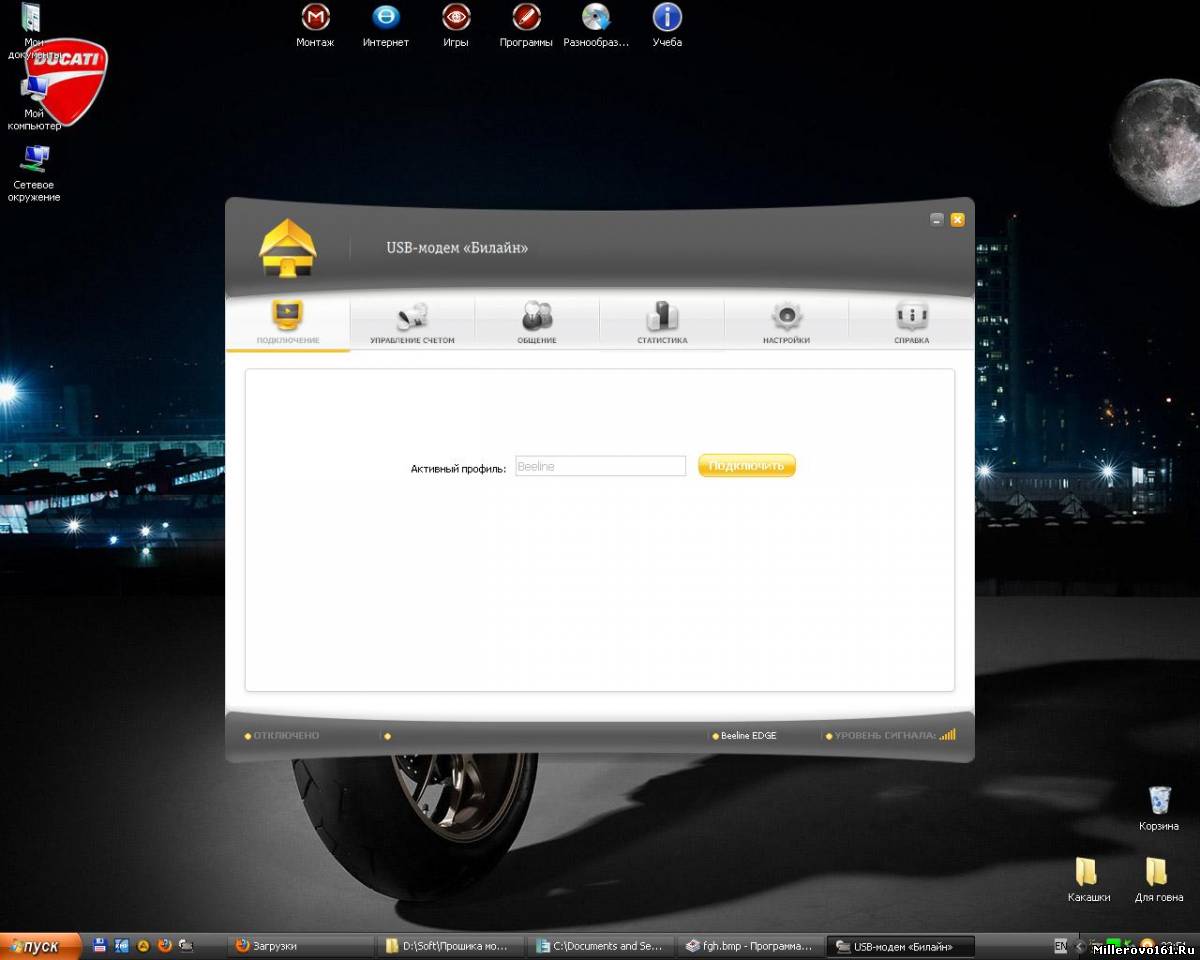Select the Сетевое окружение desktop icon
Screen dimensions: 1200x960
[34, 173]
